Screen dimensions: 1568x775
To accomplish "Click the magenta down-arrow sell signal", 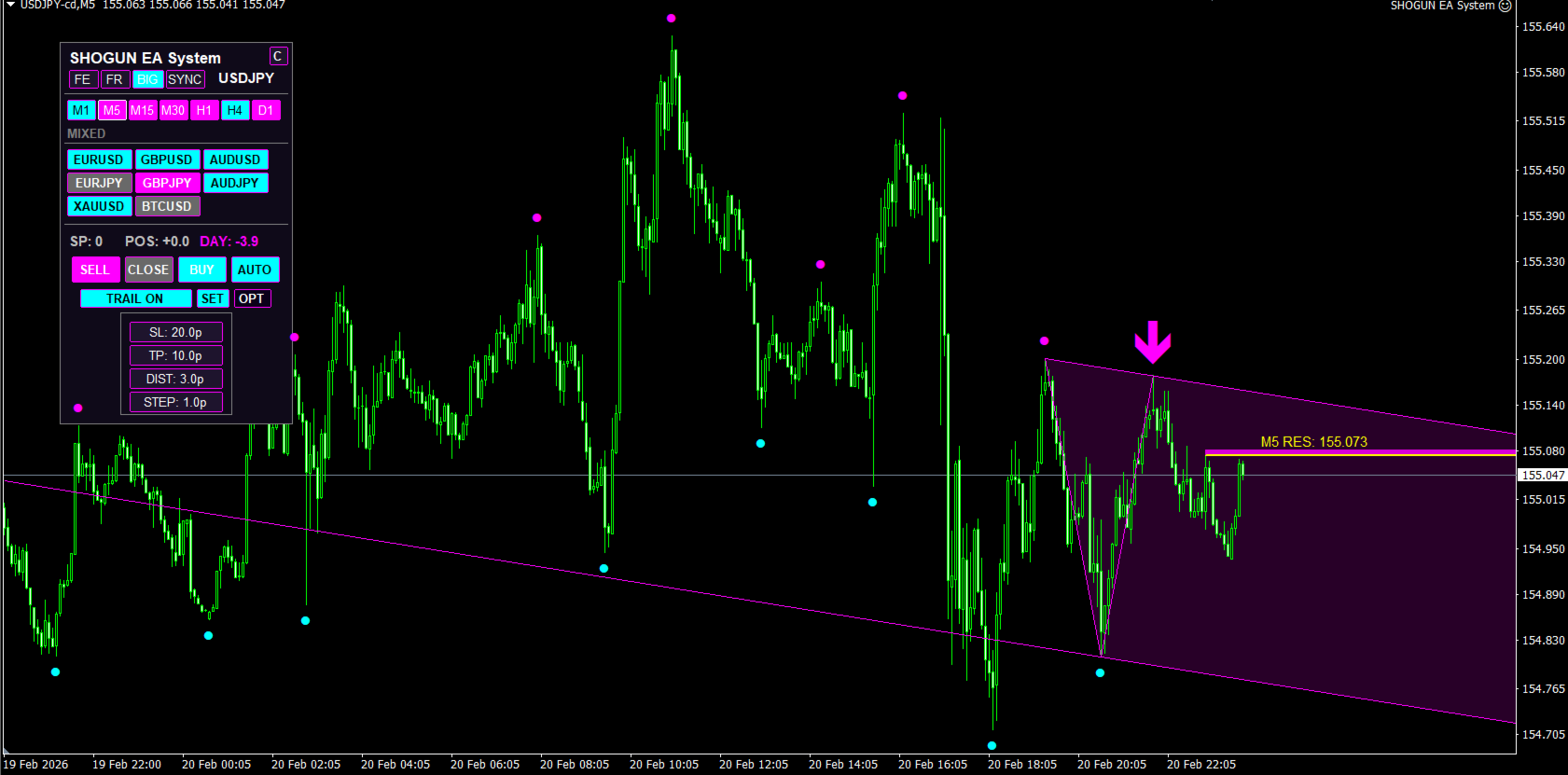I will tap(1153, 342).
